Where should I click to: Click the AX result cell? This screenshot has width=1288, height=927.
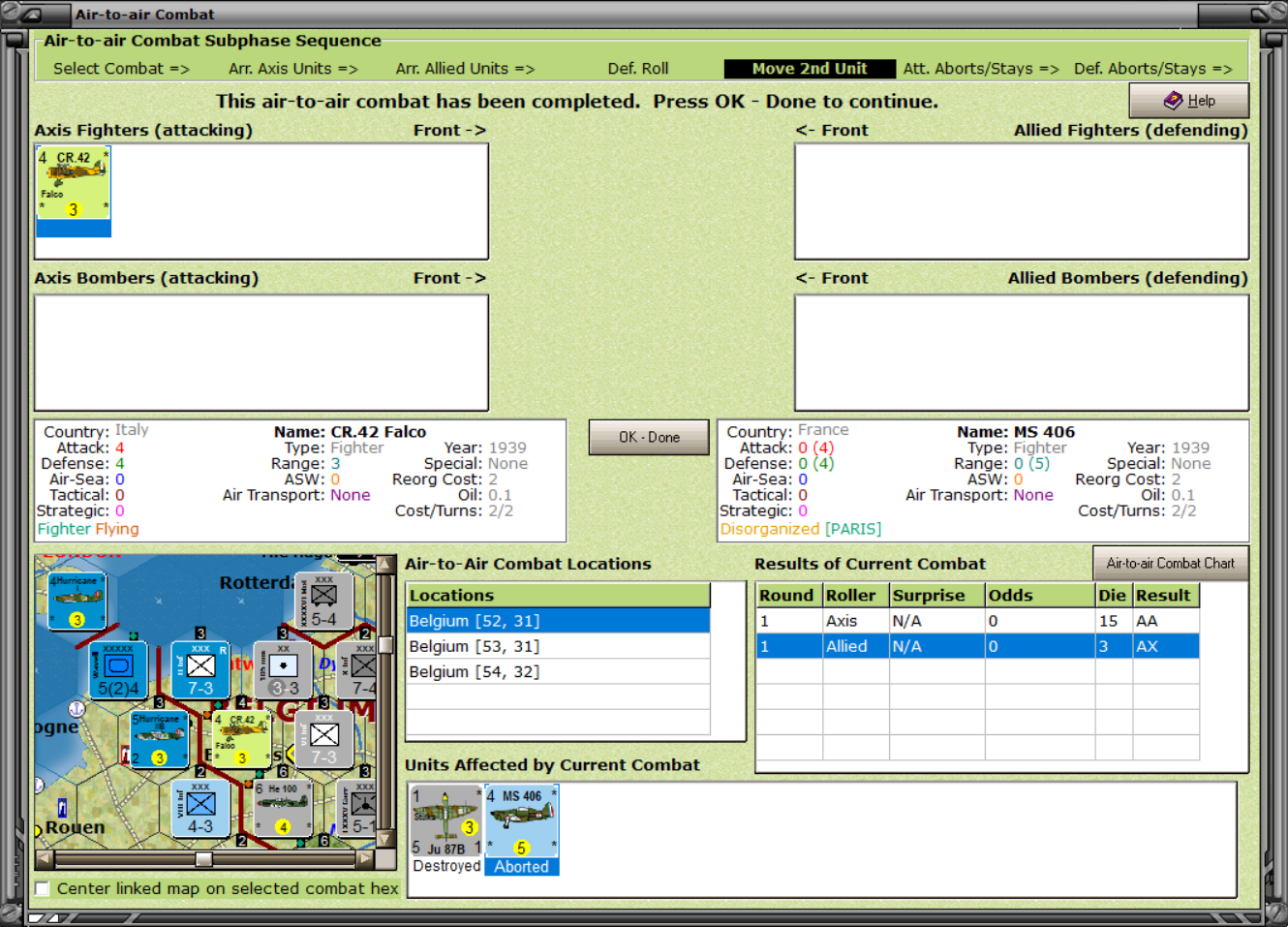[x=1166, y=646]
